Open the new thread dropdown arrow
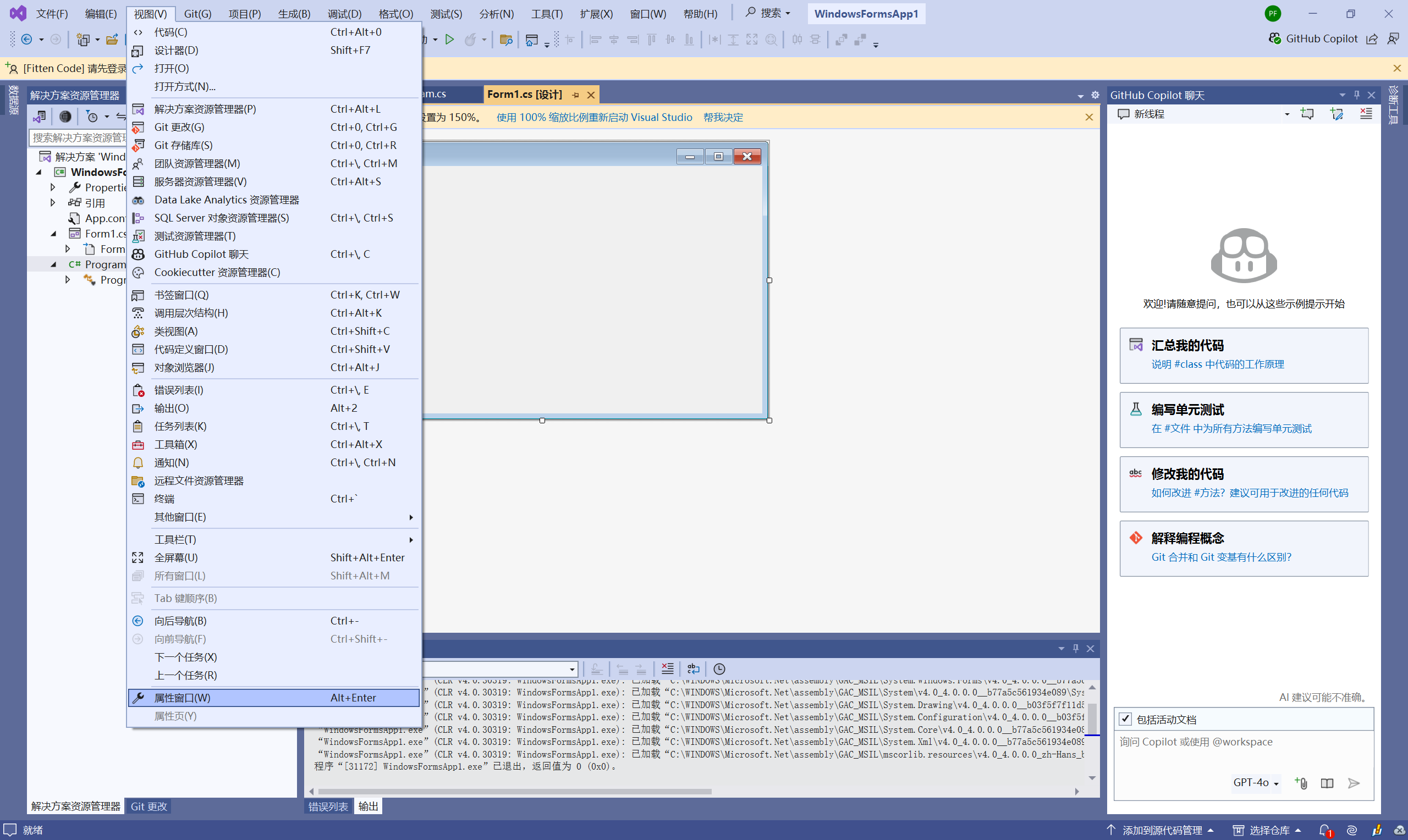1408x840 pixels. (1286, 114)
